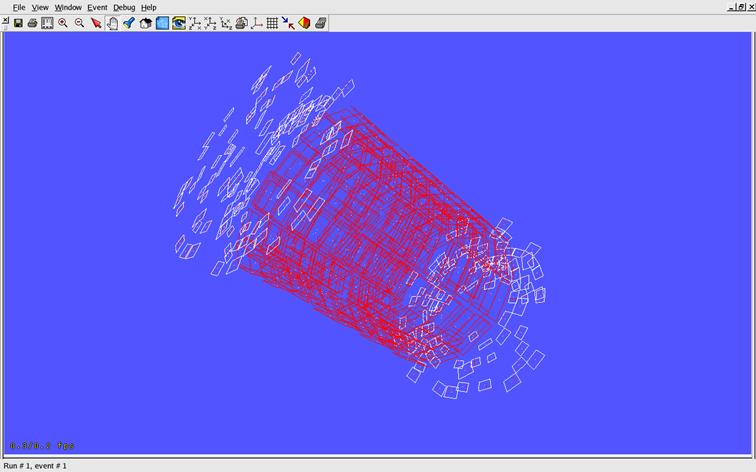
Task: Select the red arrow pick tool
Action: tap(96, 23)
